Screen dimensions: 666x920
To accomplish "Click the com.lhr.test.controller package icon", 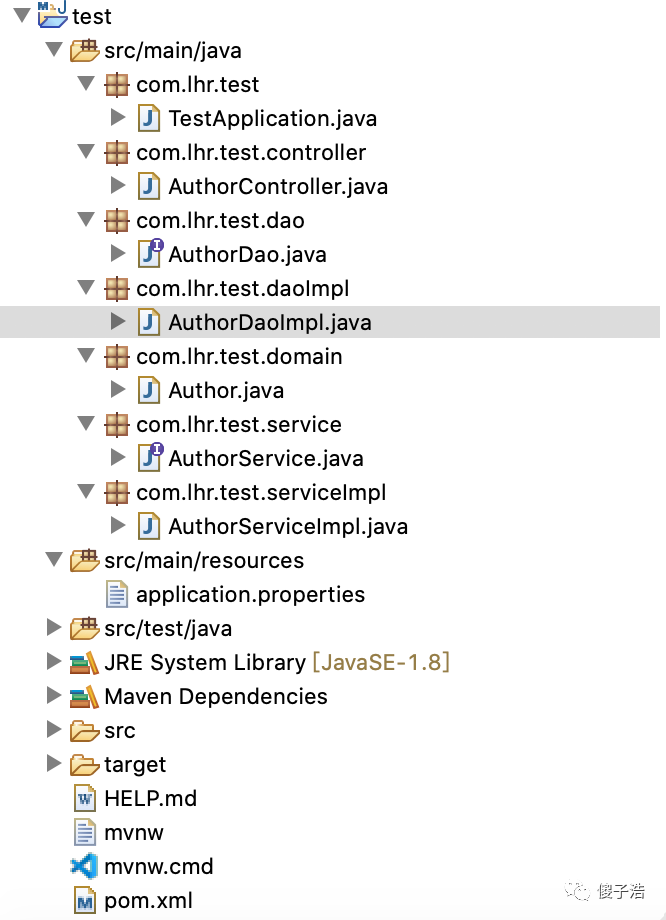I will tap(116, 153).
